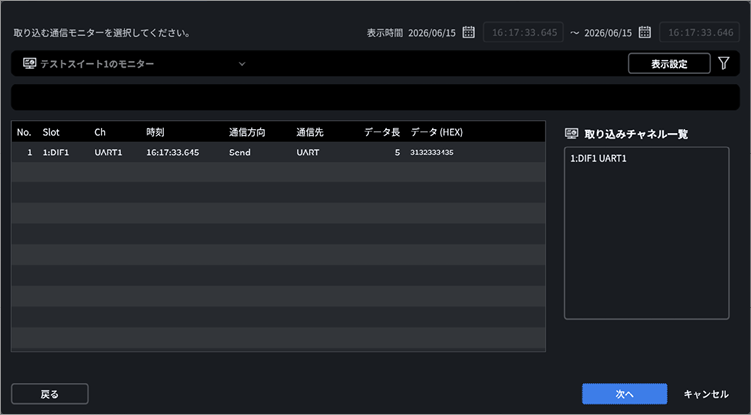This screenshot has width=751, height=415.
Task: Click the データ長 column header
Action: [382, 132]
